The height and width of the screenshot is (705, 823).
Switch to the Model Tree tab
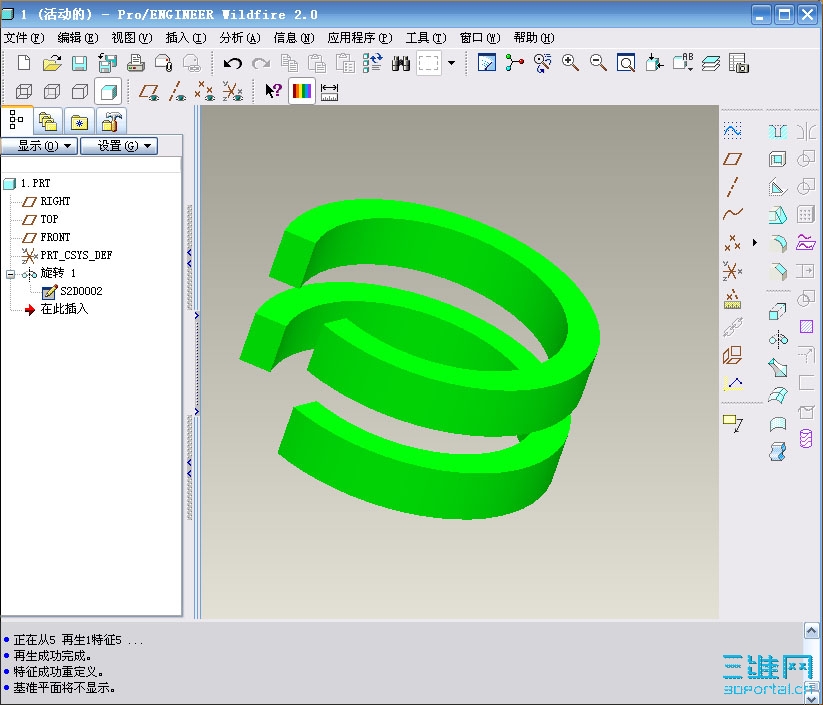click(x=17, y=120)
